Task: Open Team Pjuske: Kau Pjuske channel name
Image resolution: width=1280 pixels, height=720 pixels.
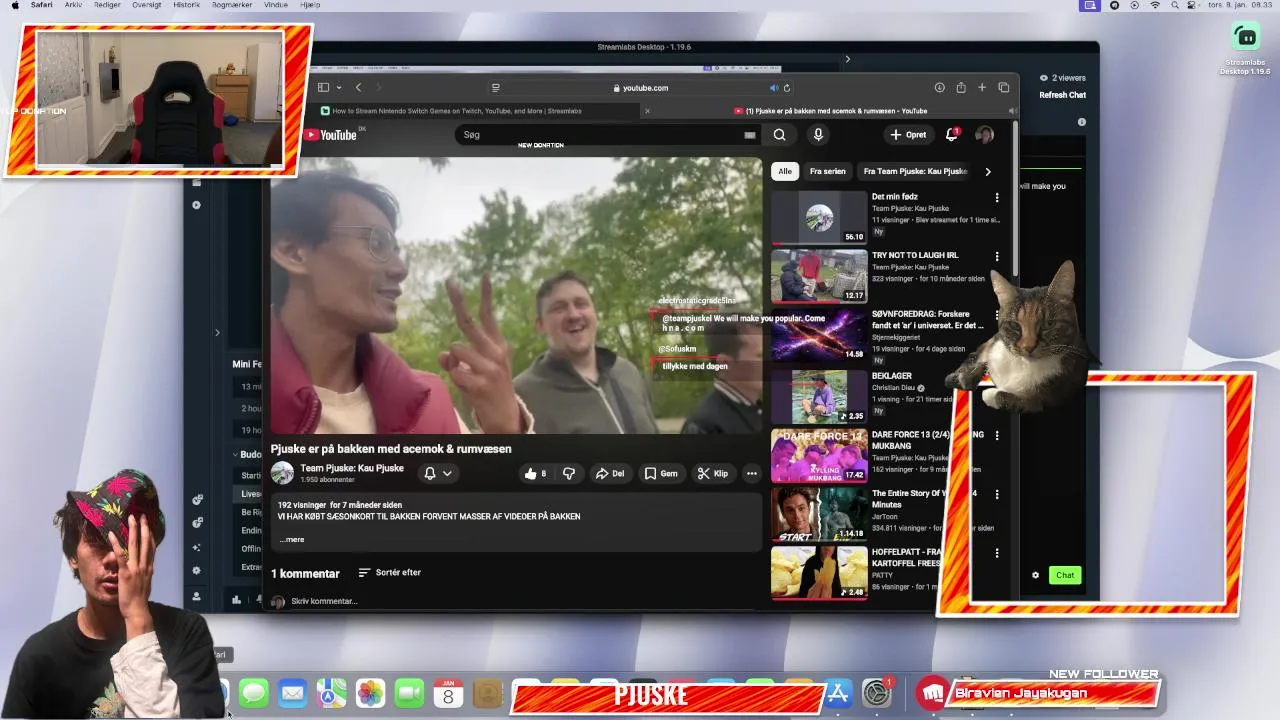Action: tap(352, 468)
